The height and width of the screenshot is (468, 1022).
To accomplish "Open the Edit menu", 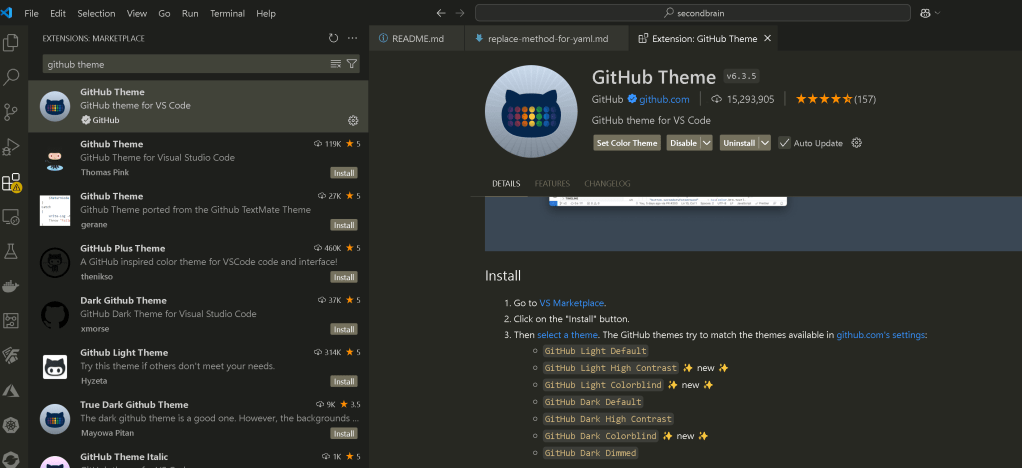I will pos(58,13).
